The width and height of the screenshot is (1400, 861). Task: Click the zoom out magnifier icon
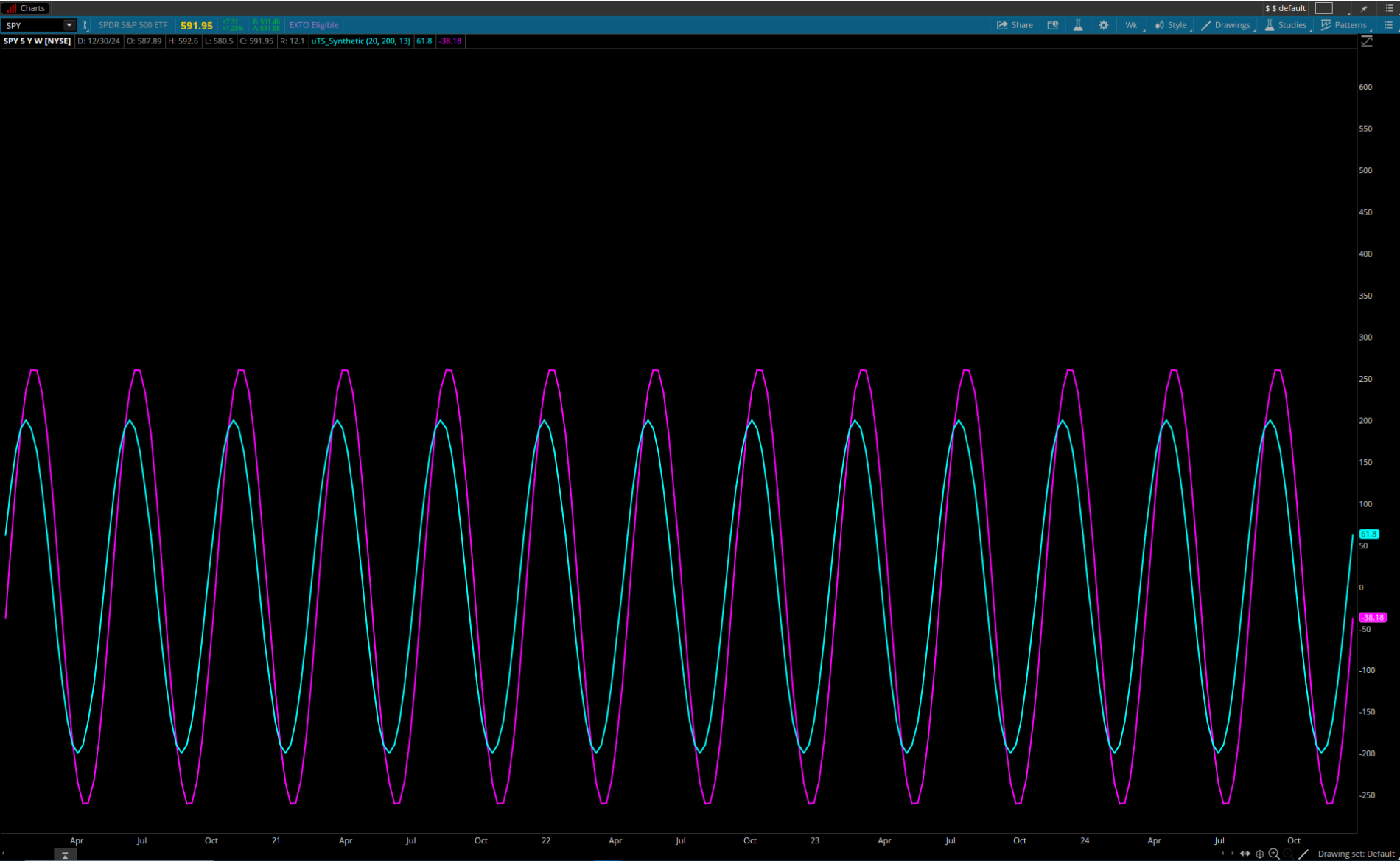(1288, 854)
